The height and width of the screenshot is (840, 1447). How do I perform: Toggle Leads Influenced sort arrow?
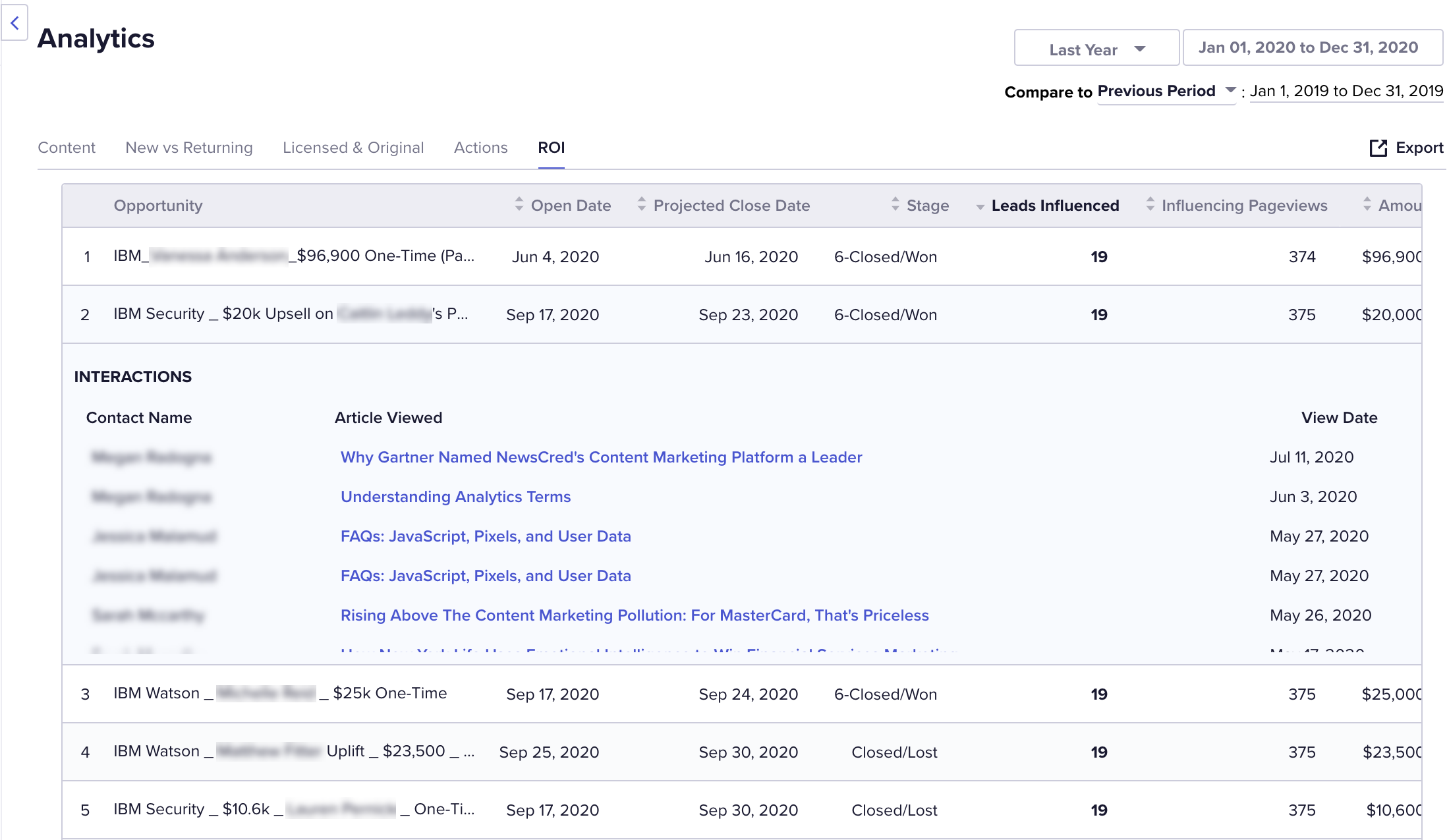[x=980, y=207]
